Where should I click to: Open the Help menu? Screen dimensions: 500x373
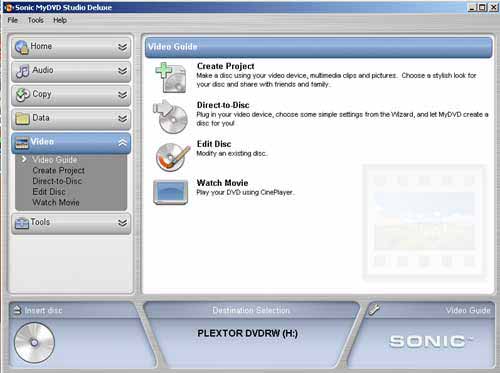[x=60, y=20]
